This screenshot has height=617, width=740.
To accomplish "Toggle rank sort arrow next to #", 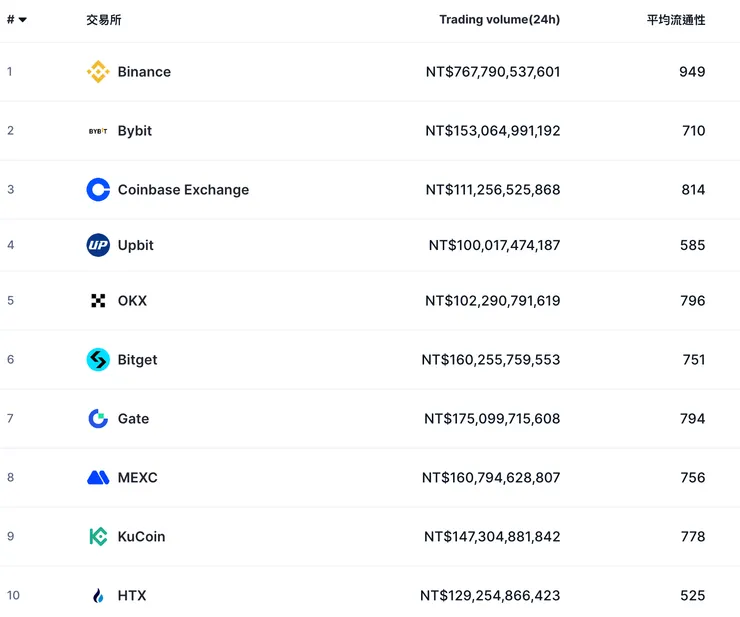I will (23, 20).
